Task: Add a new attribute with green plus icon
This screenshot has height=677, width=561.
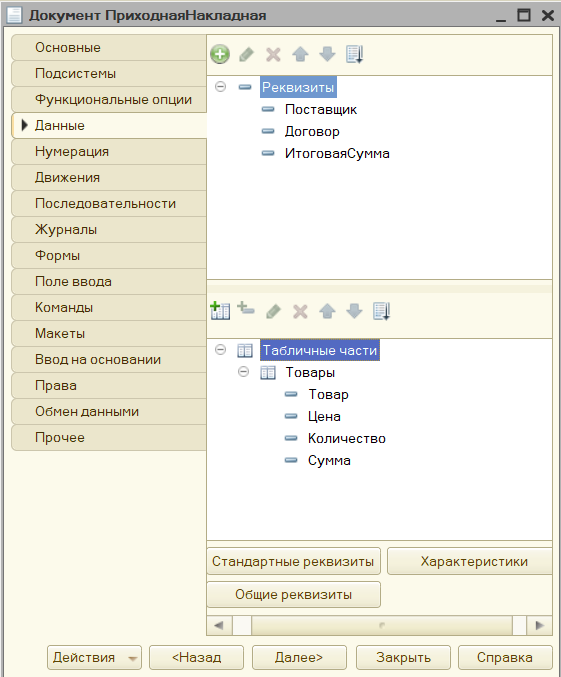Action: pos(220,54)
